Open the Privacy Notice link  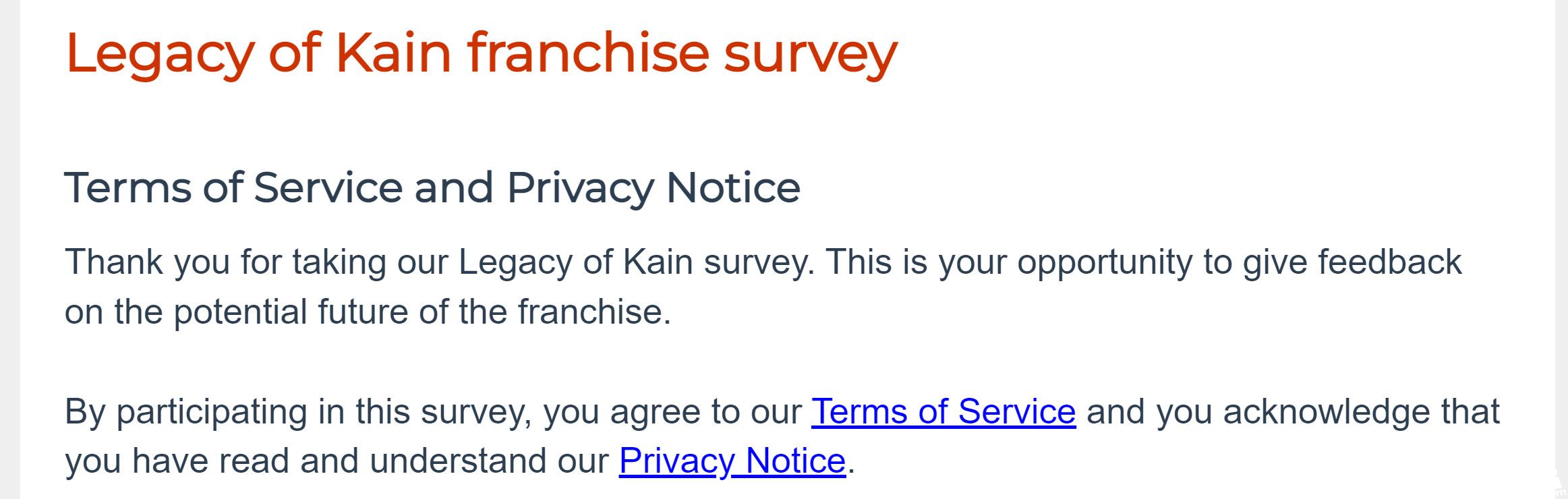point(732,461)
